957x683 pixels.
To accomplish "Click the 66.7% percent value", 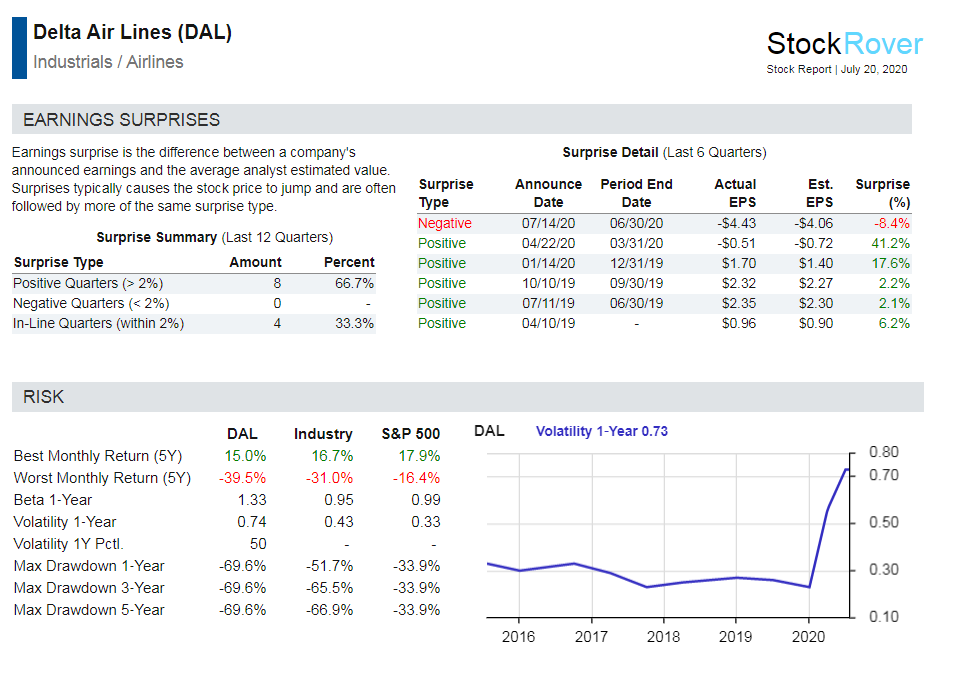I will tap(354, 283).
